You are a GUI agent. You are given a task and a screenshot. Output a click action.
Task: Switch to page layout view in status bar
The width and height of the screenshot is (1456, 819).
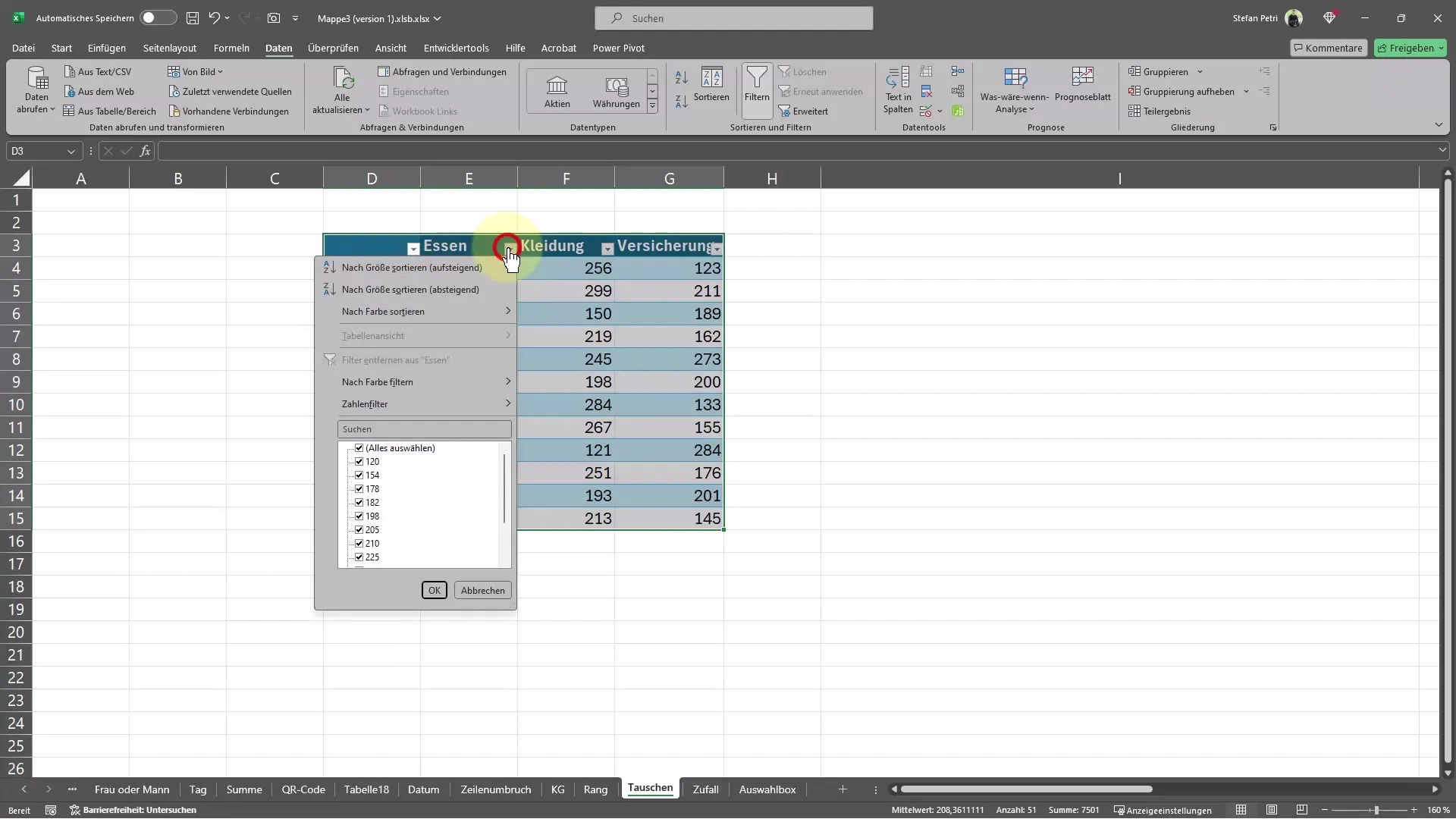click(x=1272, y=810)
